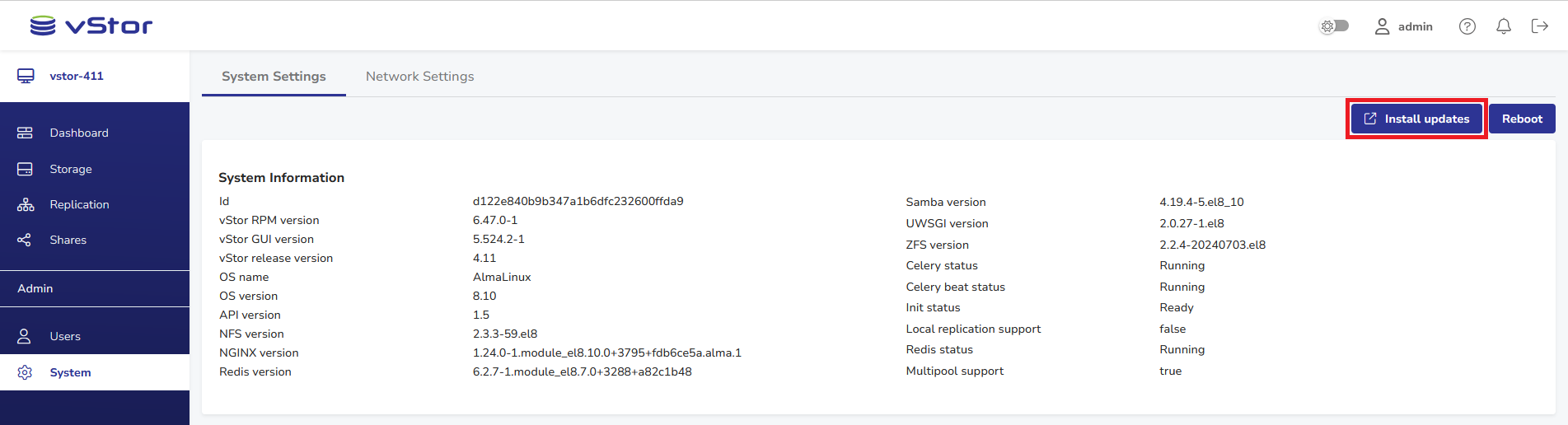Select the vstor-411 host entry
Image resolution: width=1568 pixels, height=425 pixels.
click(76, 76)
